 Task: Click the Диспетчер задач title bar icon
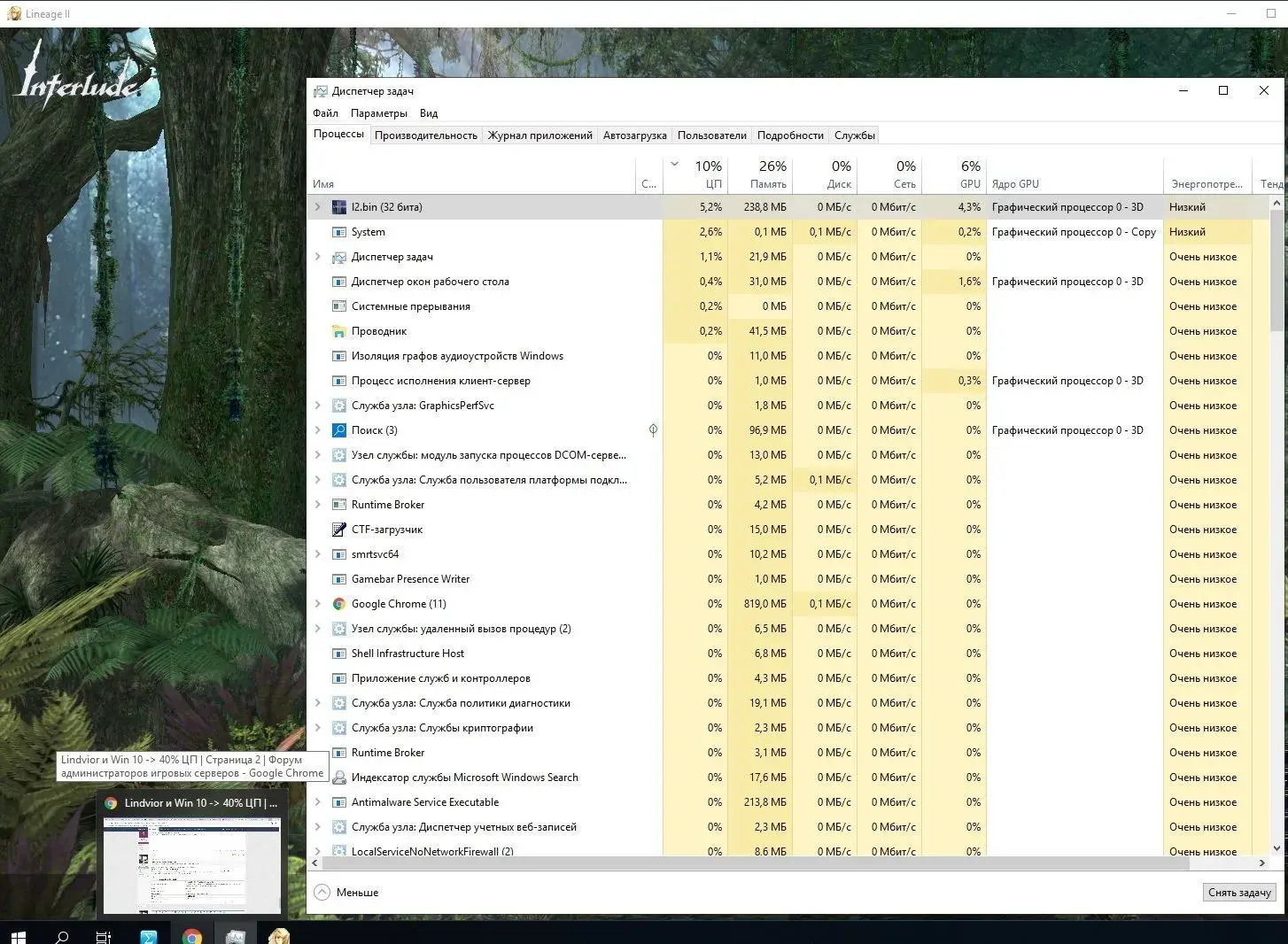click(321, 91)
